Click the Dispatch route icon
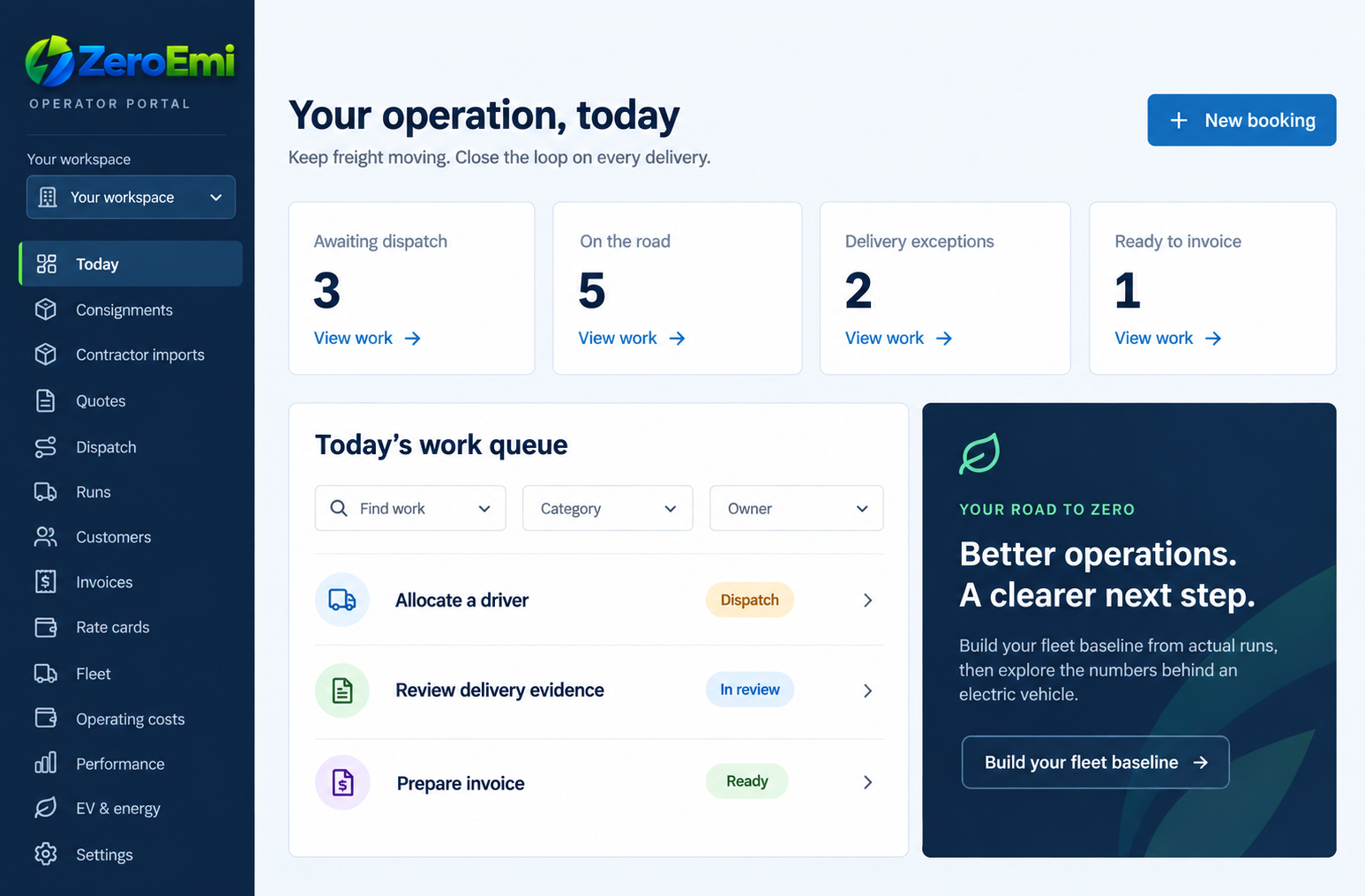1365x896 pixels. [46, 447]
